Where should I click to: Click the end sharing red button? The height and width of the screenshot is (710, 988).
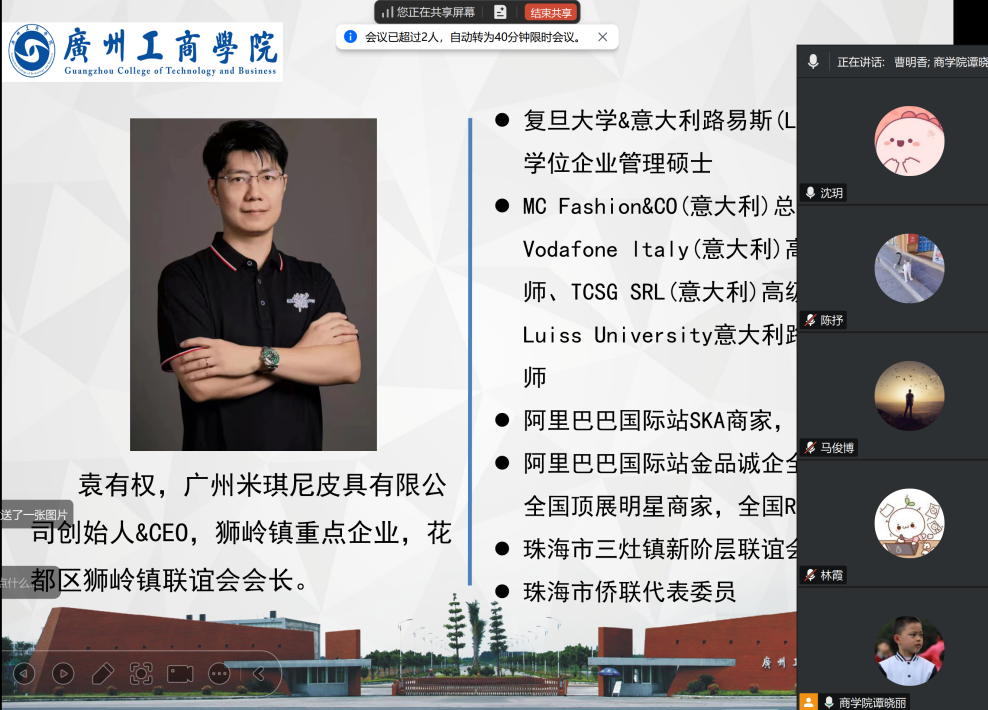pos(551,12)
